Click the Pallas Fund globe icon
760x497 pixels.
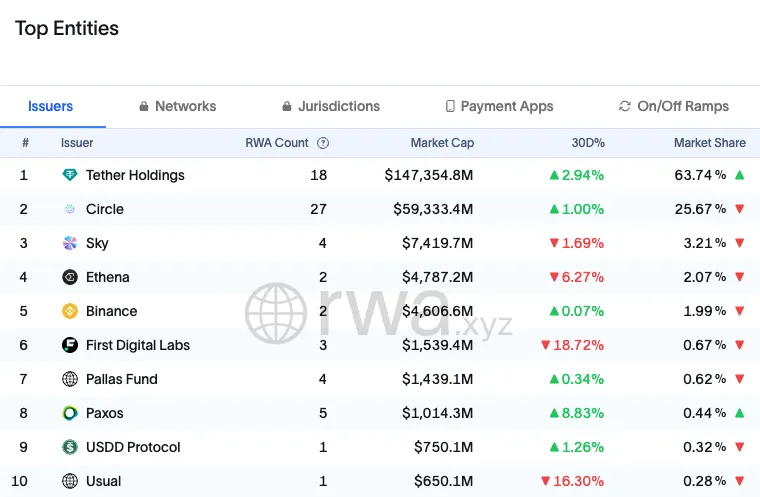70,379
